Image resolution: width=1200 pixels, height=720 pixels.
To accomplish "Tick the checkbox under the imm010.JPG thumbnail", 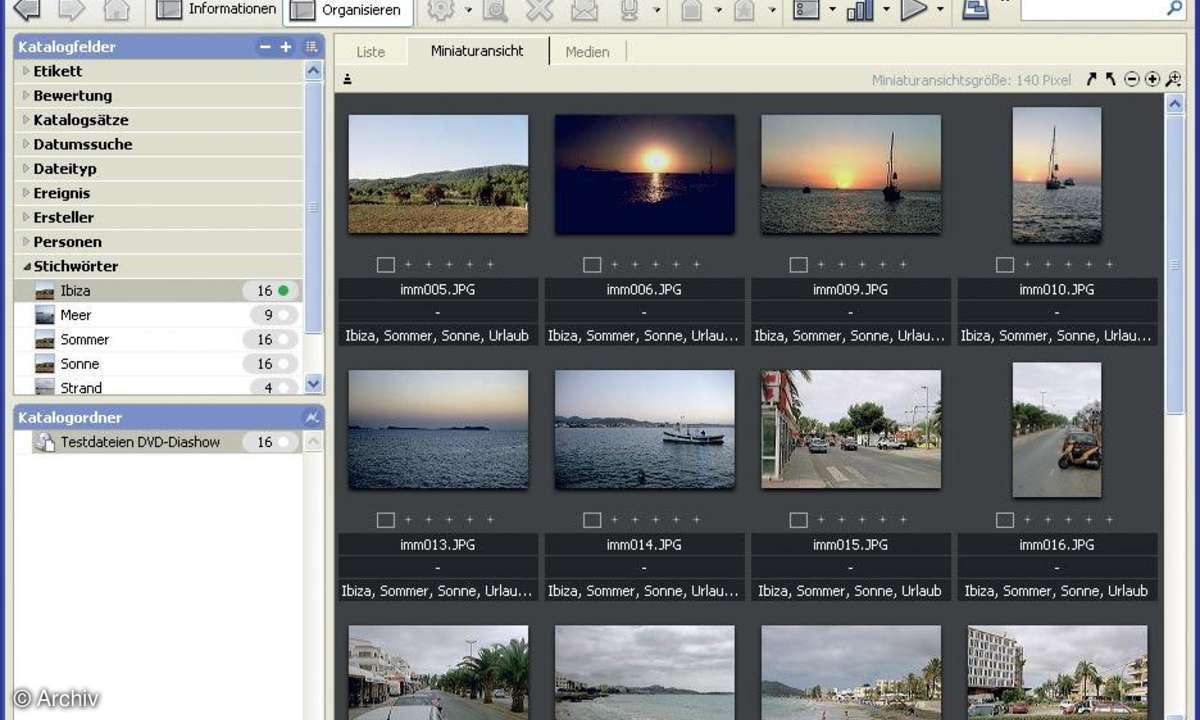I will pyautogui.click(x=1005, y=265).
